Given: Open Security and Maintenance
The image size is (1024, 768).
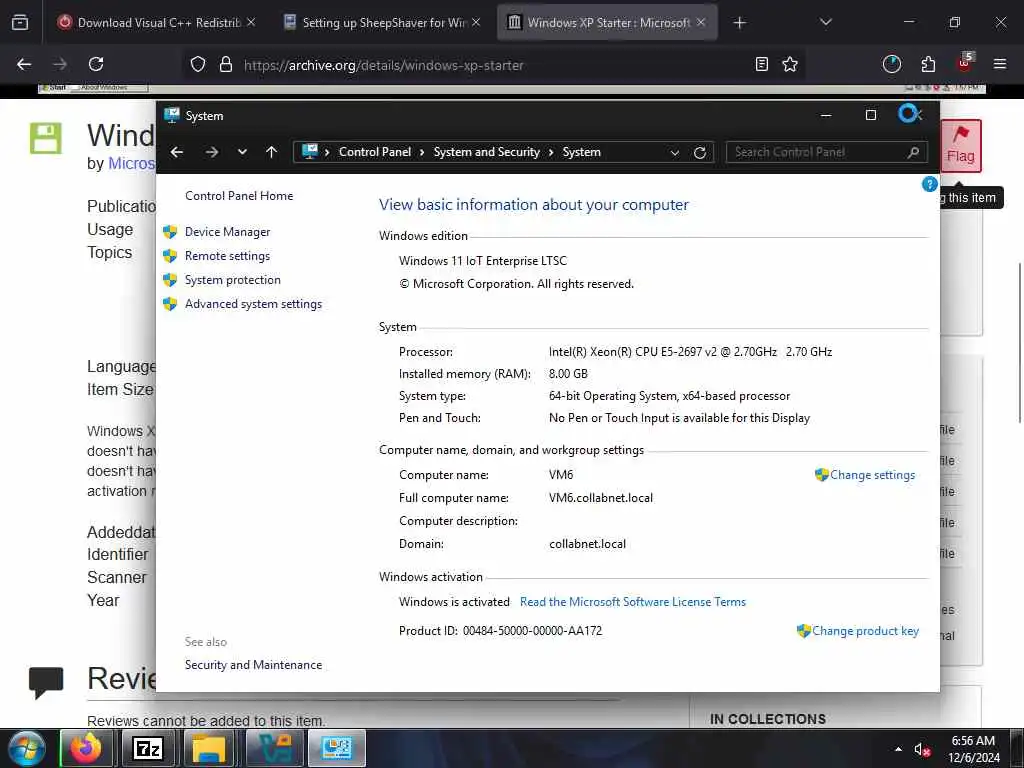Looking at the screenshot, I should click(x=253, y=665).
